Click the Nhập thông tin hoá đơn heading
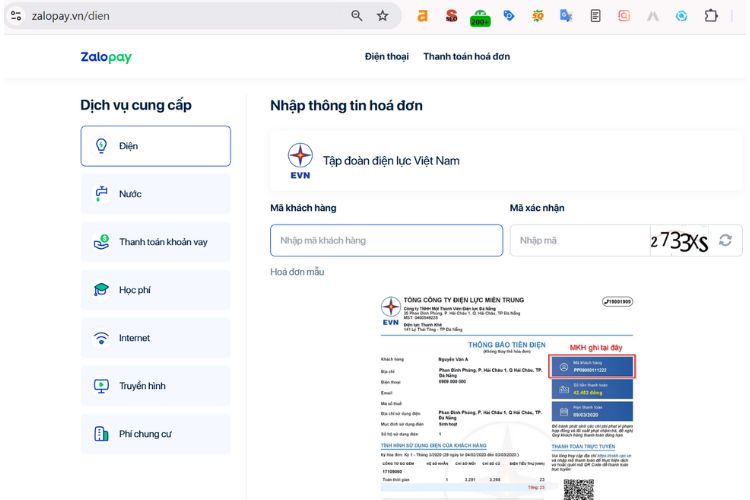Screen dimensions: 750x500 (346, 105)
